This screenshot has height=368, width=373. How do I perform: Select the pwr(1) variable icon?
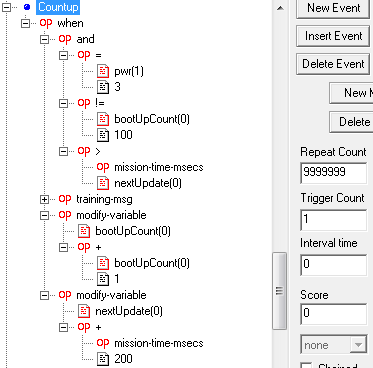103,71
